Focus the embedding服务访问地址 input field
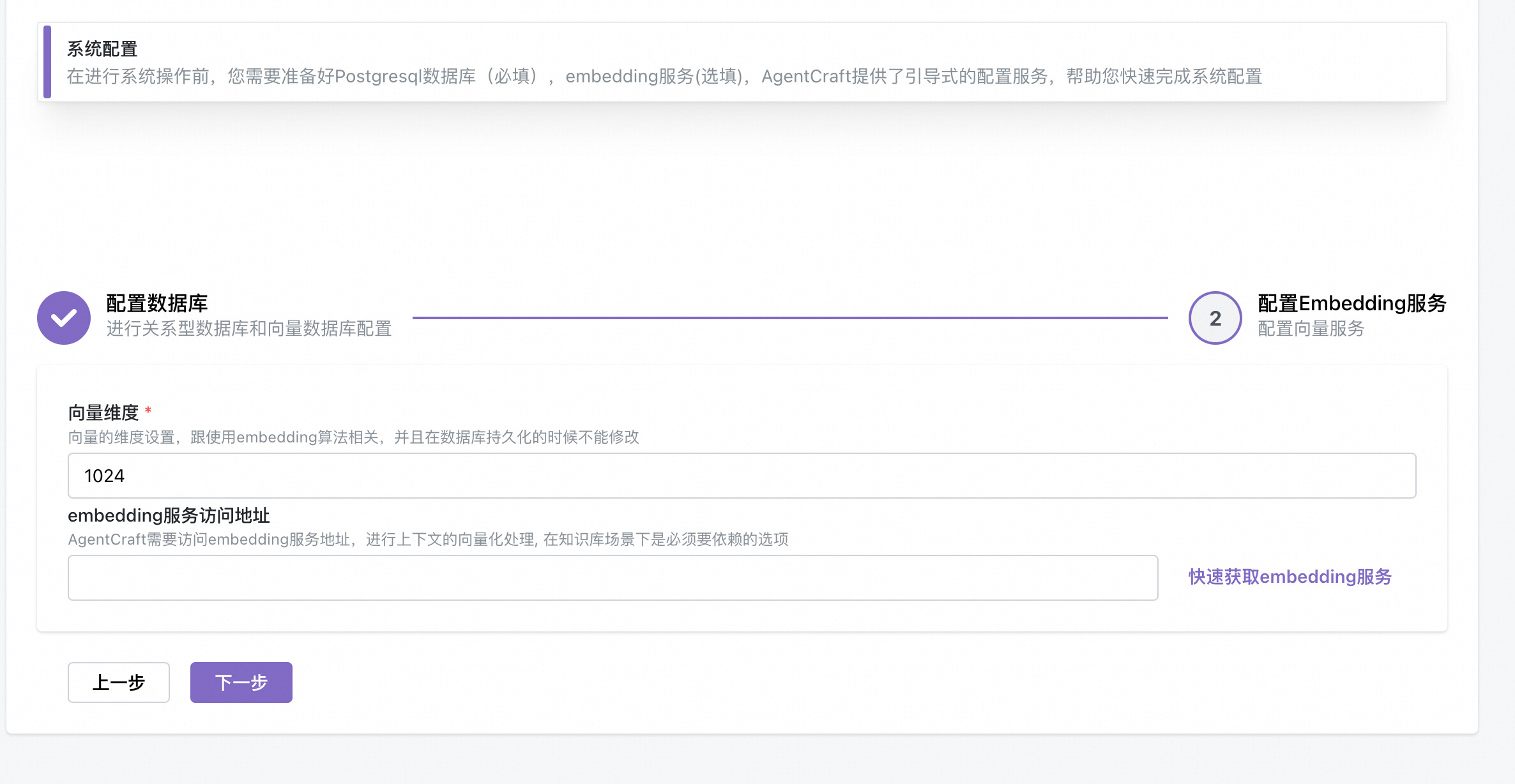The width and height of the screenshot is (1515, 784). click(x=613, y=578)
